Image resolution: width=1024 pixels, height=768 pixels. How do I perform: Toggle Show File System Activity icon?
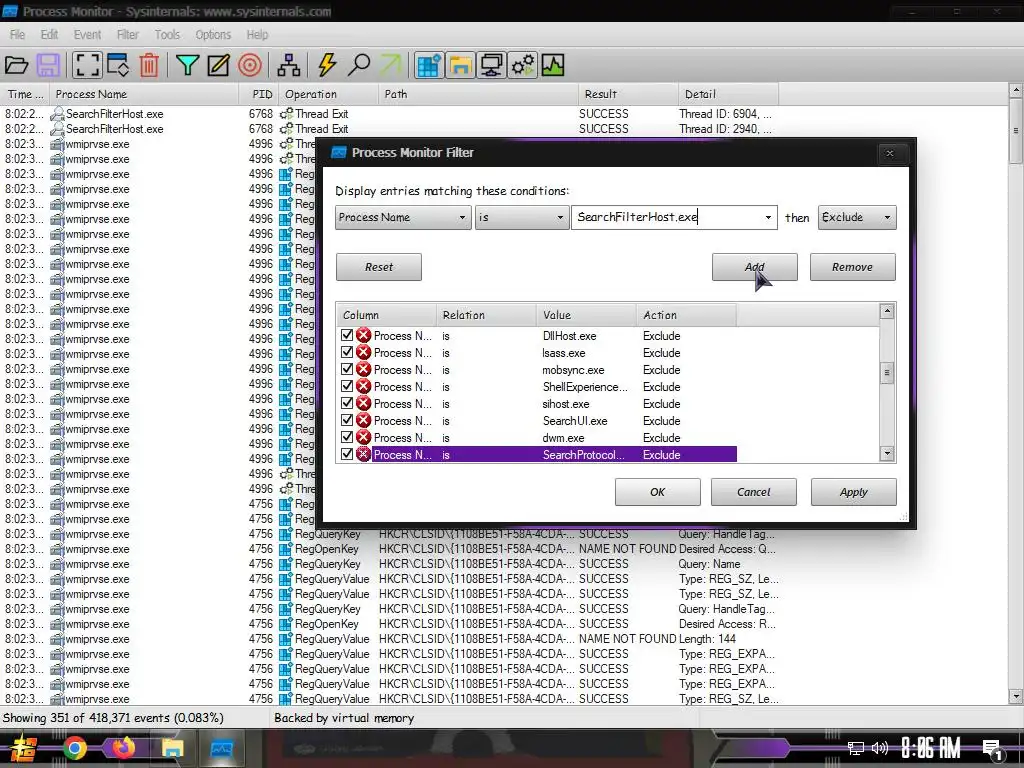coord(460,65)
